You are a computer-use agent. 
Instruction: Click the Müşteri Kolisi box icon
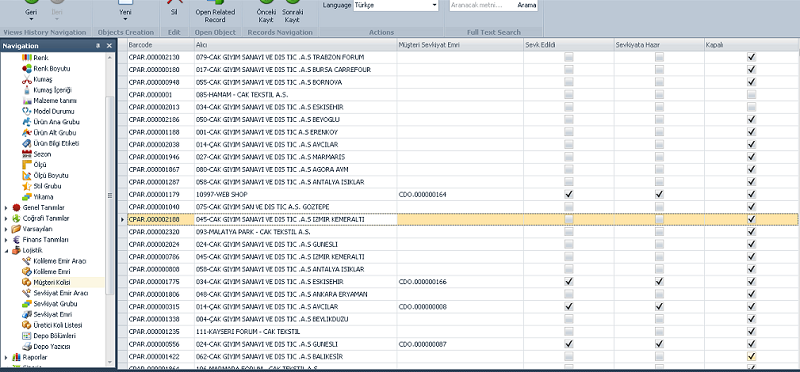pyautogui.click(x=27, y=282)
